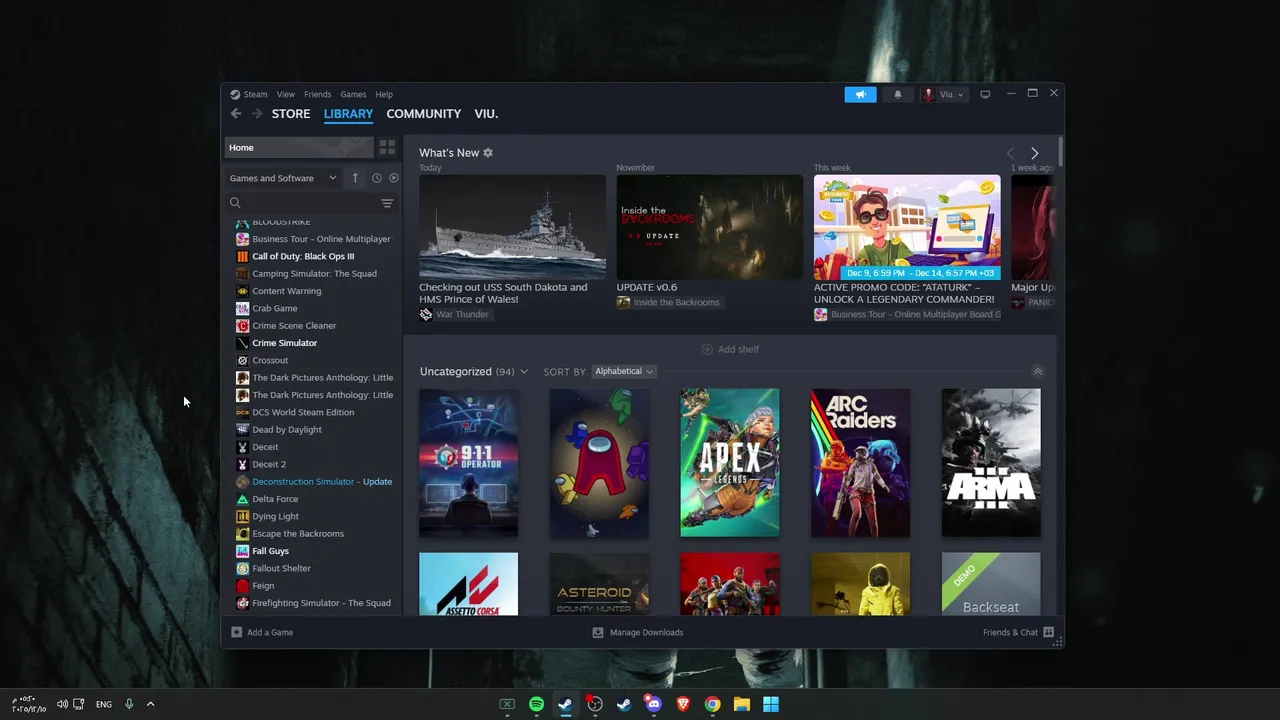Go back with the left arrow navigation icon
The height and width of the screenshot is (720, 1280).
[236, 114]
